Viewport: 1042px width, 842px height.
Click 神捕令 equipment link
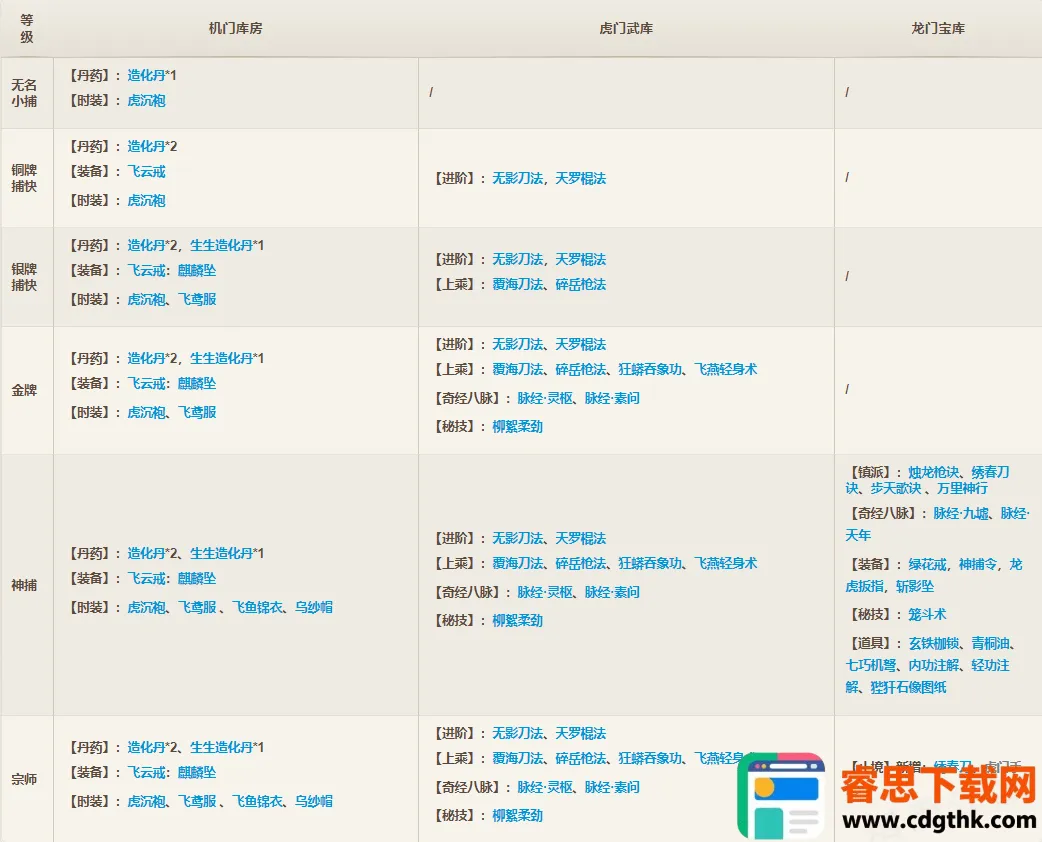(978, 565)
